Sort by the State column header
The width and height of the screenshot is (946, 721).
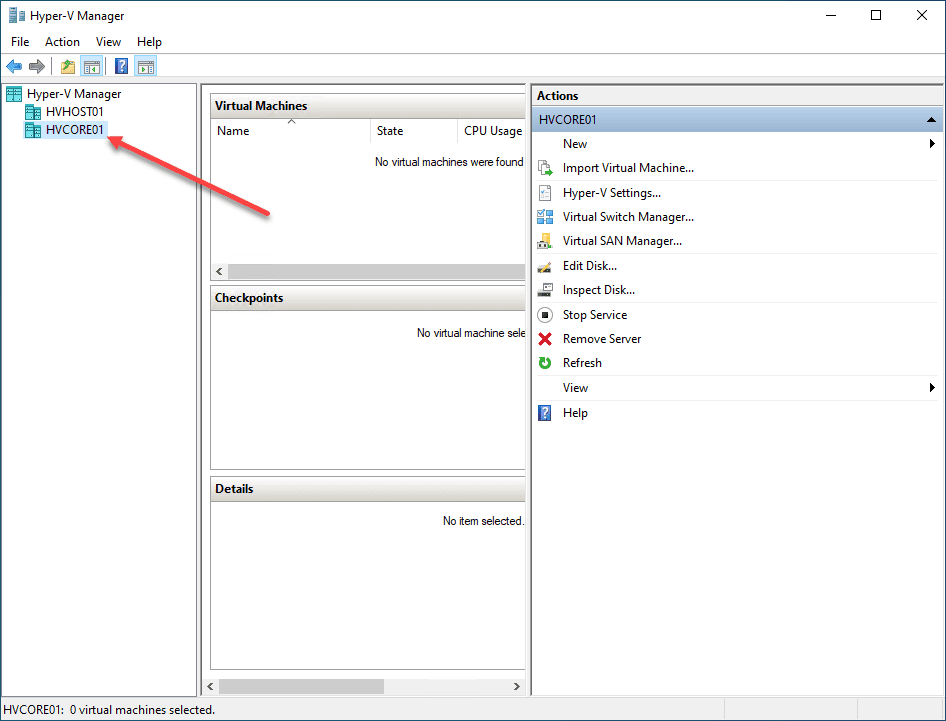point(413,131)
